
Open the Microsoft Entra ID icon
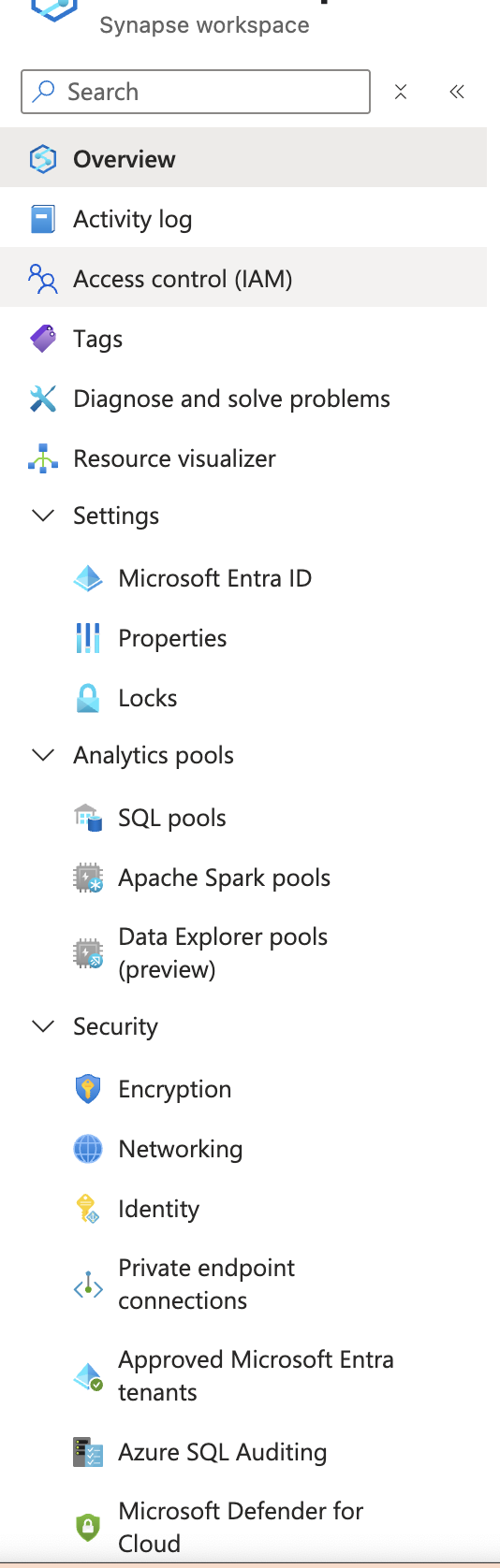[88, 578]
